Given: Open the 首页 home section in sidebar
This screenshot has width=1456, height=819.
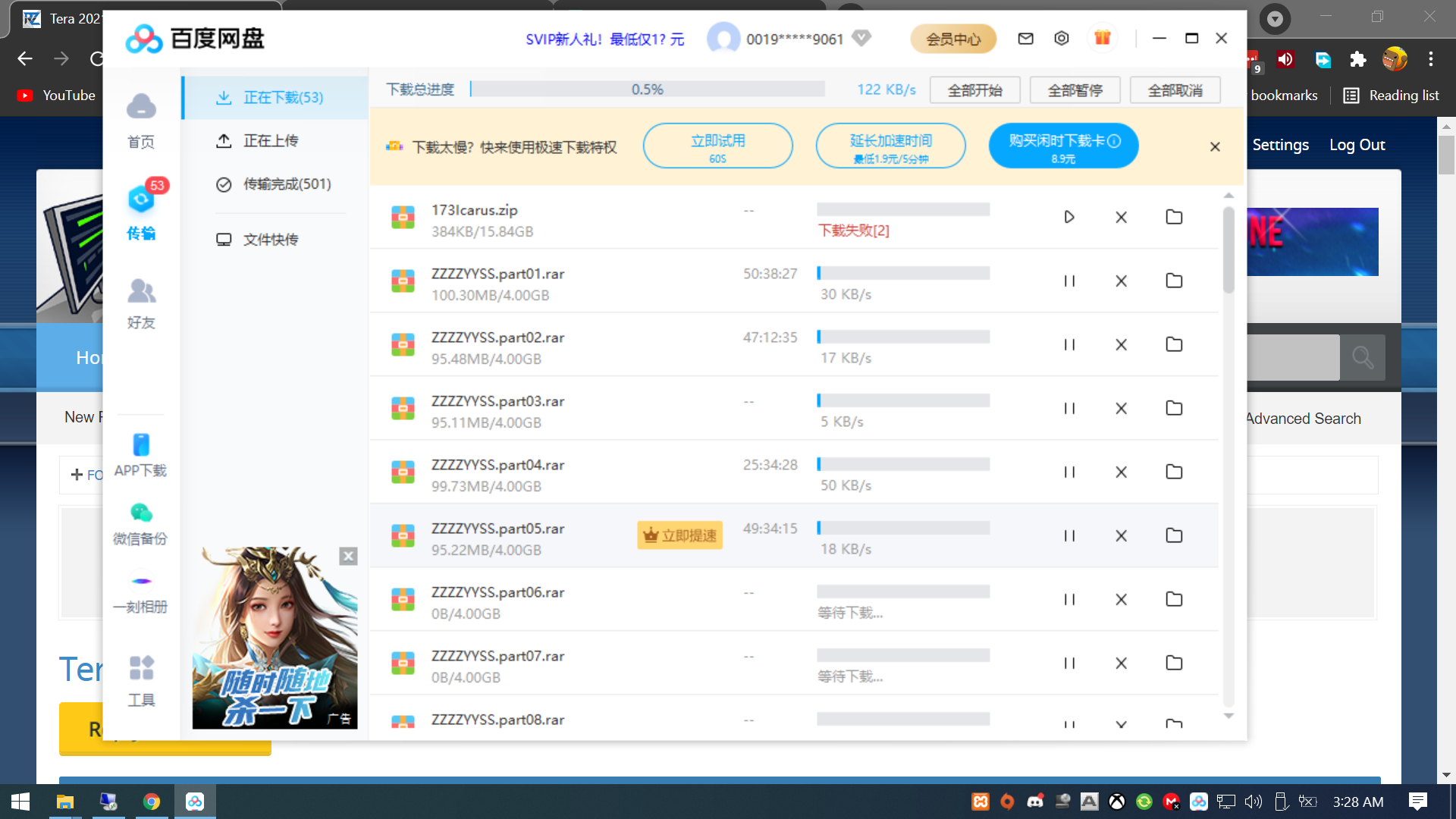Looking at the screenshot, I should pyautogui.click(x=141, y=121).
